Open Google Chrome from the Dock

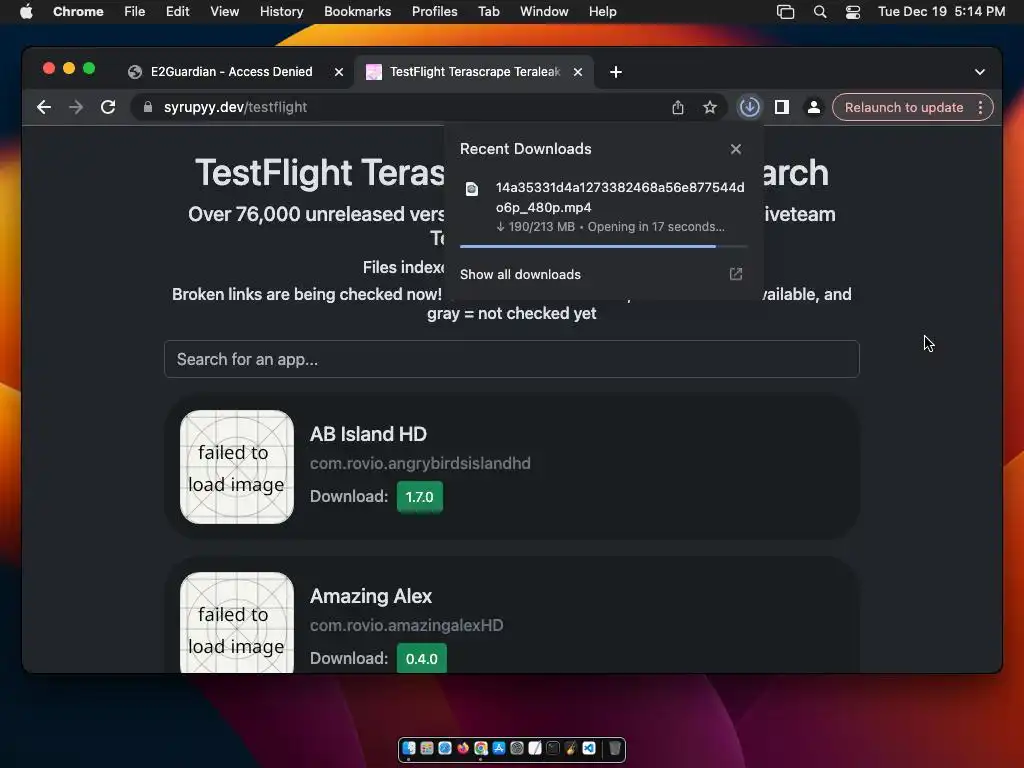(481, 748)
